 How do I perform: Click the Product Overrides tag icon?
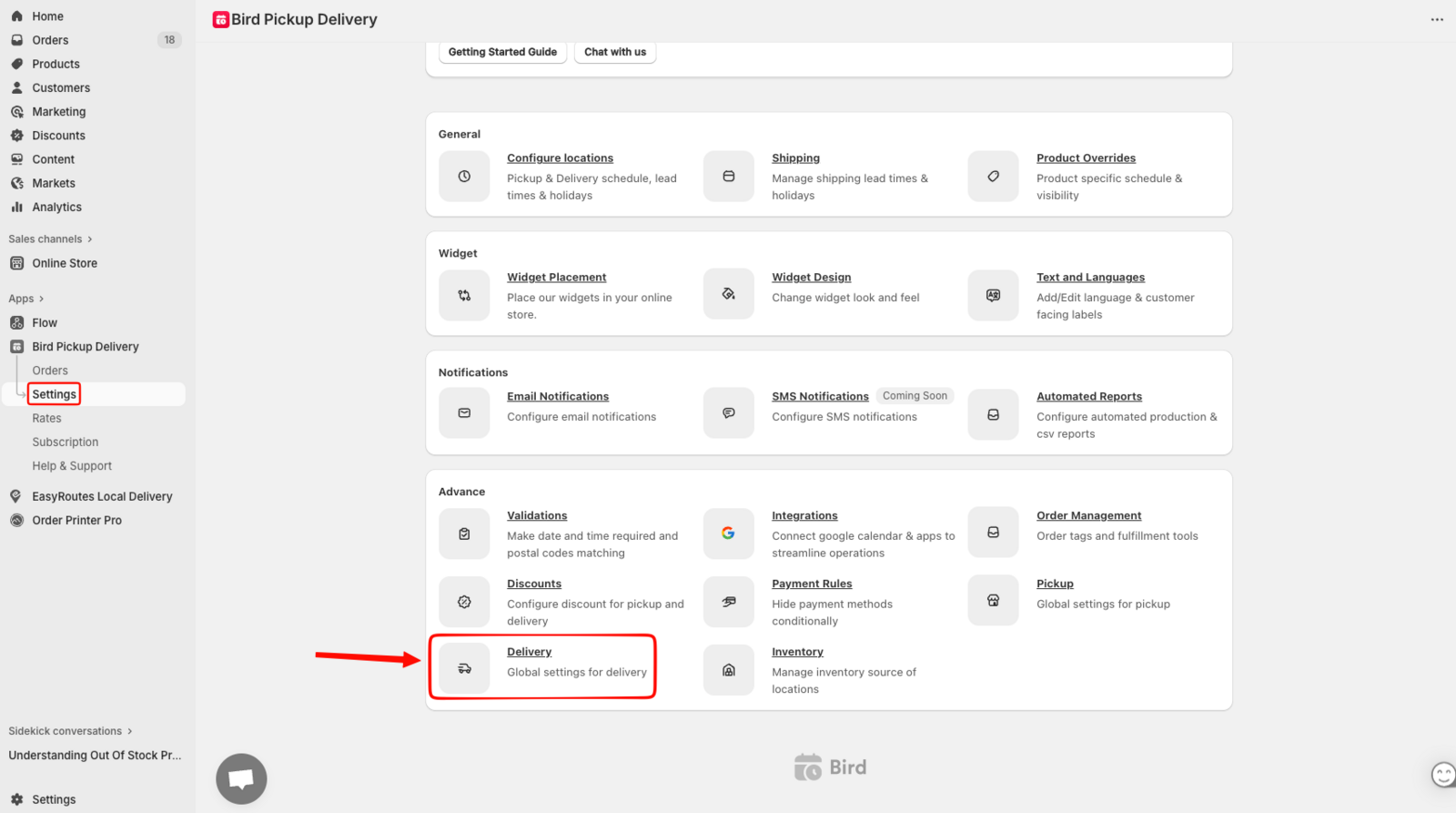tap(993, 177)
